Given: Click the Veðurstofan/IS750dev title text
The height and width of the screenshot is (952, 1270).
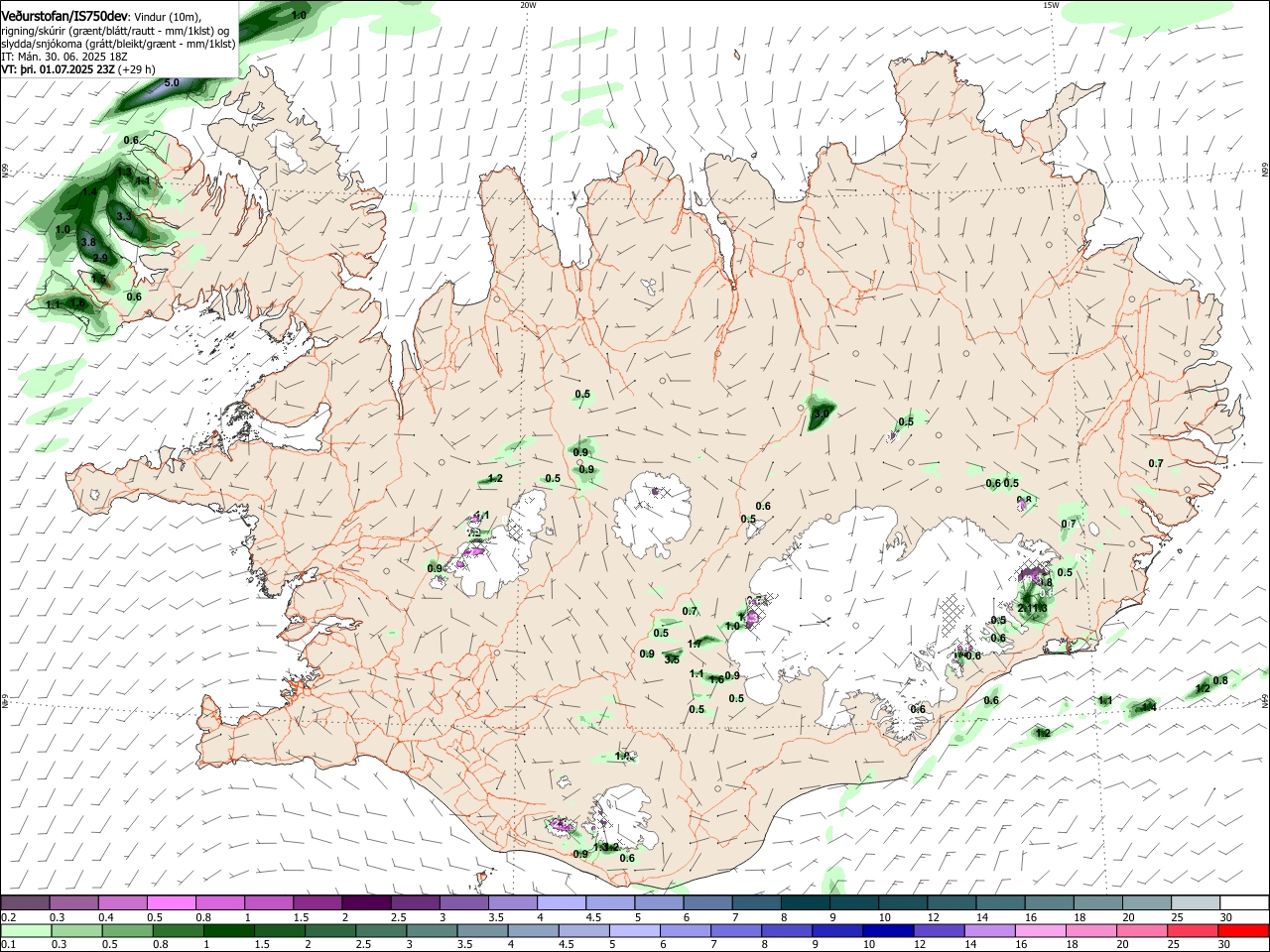Looking at the screenshot, I should click(64, 16).
